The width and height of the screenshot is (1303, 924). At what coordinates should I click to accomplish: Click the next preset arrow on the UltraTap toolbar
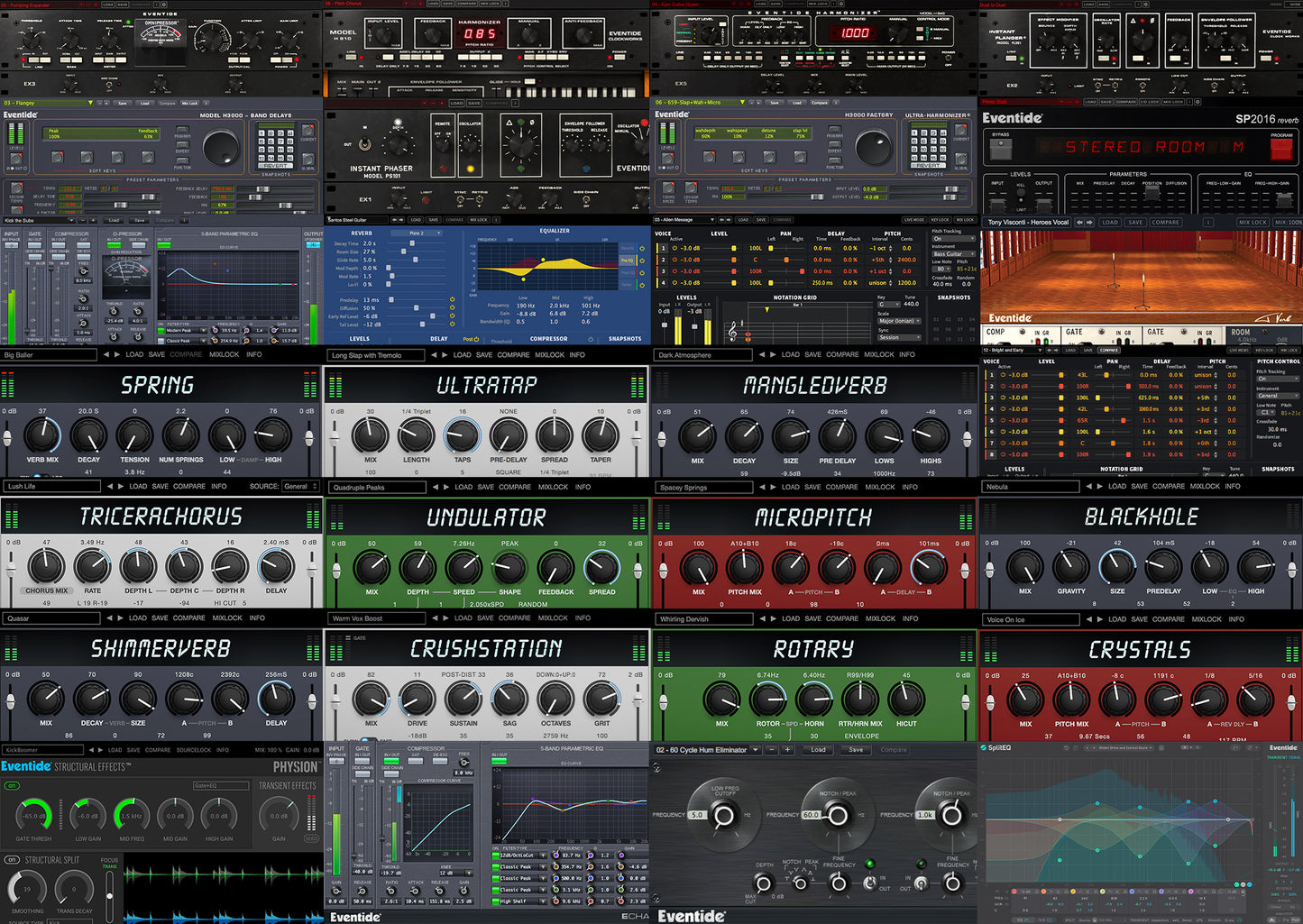(x=445, y=487)
